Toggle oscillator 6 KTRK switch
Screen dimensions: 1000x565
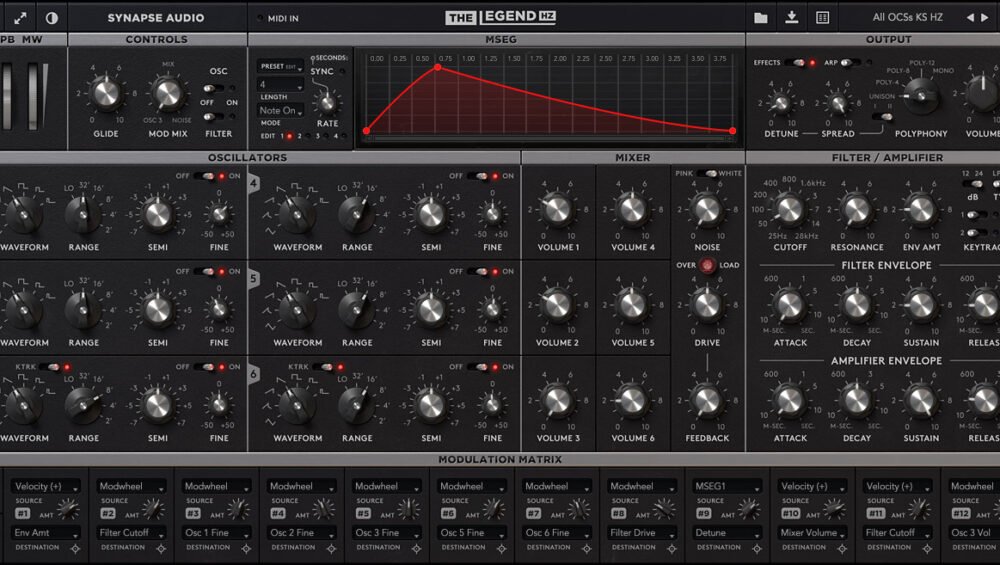[x=324, y=367]
